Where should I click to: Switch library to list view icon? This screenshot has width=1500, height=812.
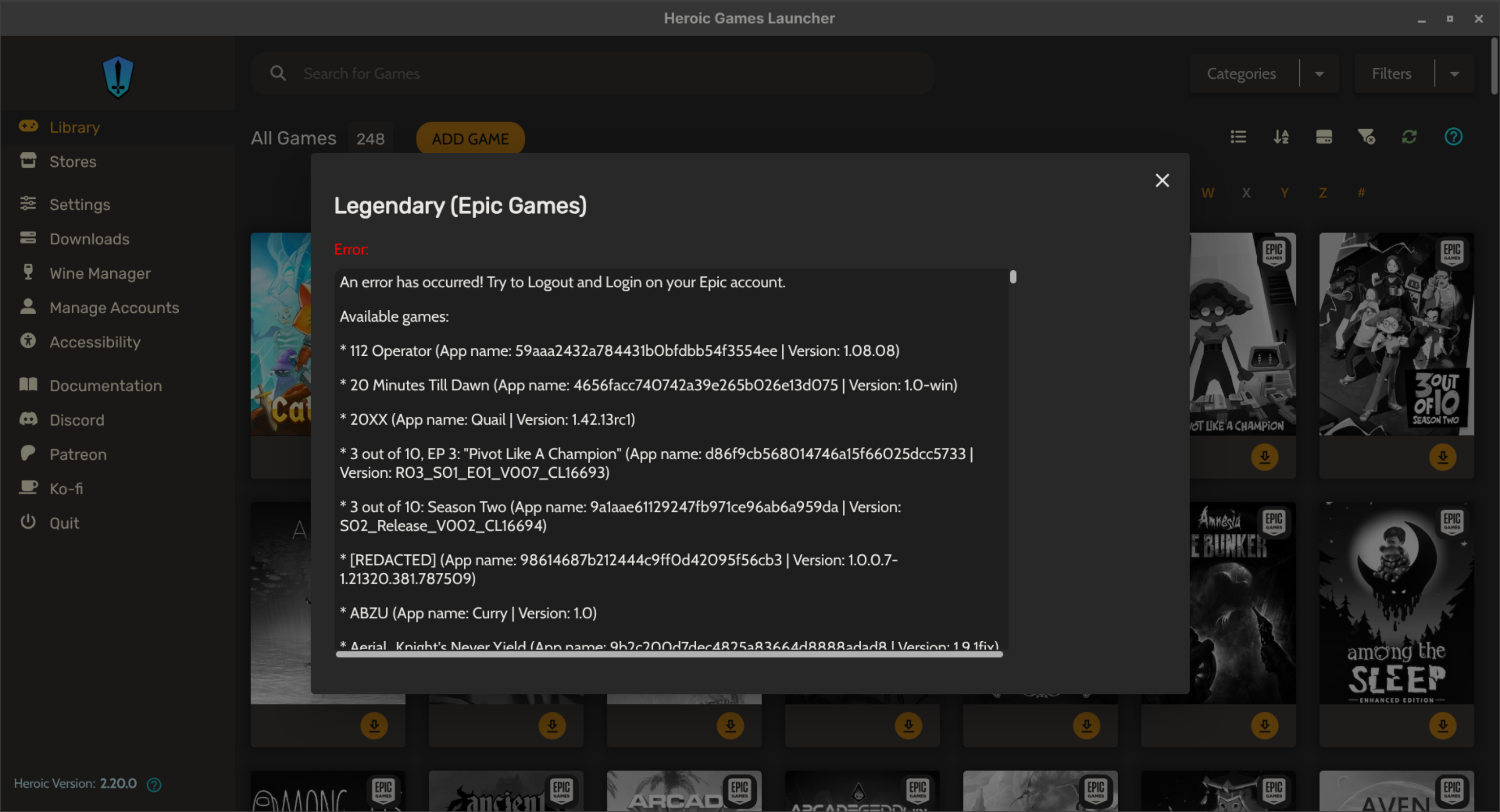1238,137
